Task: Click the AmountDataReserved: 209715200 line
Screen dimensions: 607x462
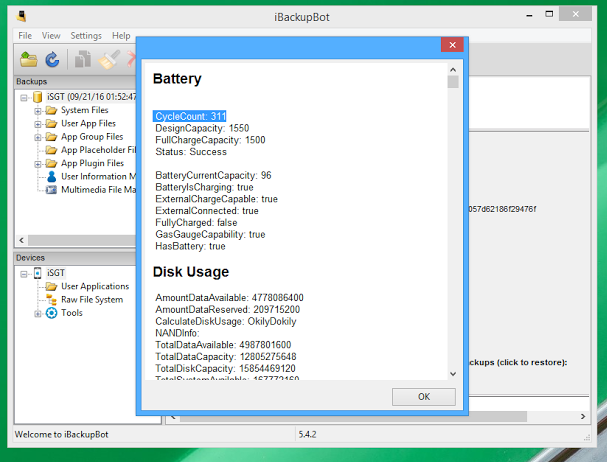Action: [x=227, y=309]
